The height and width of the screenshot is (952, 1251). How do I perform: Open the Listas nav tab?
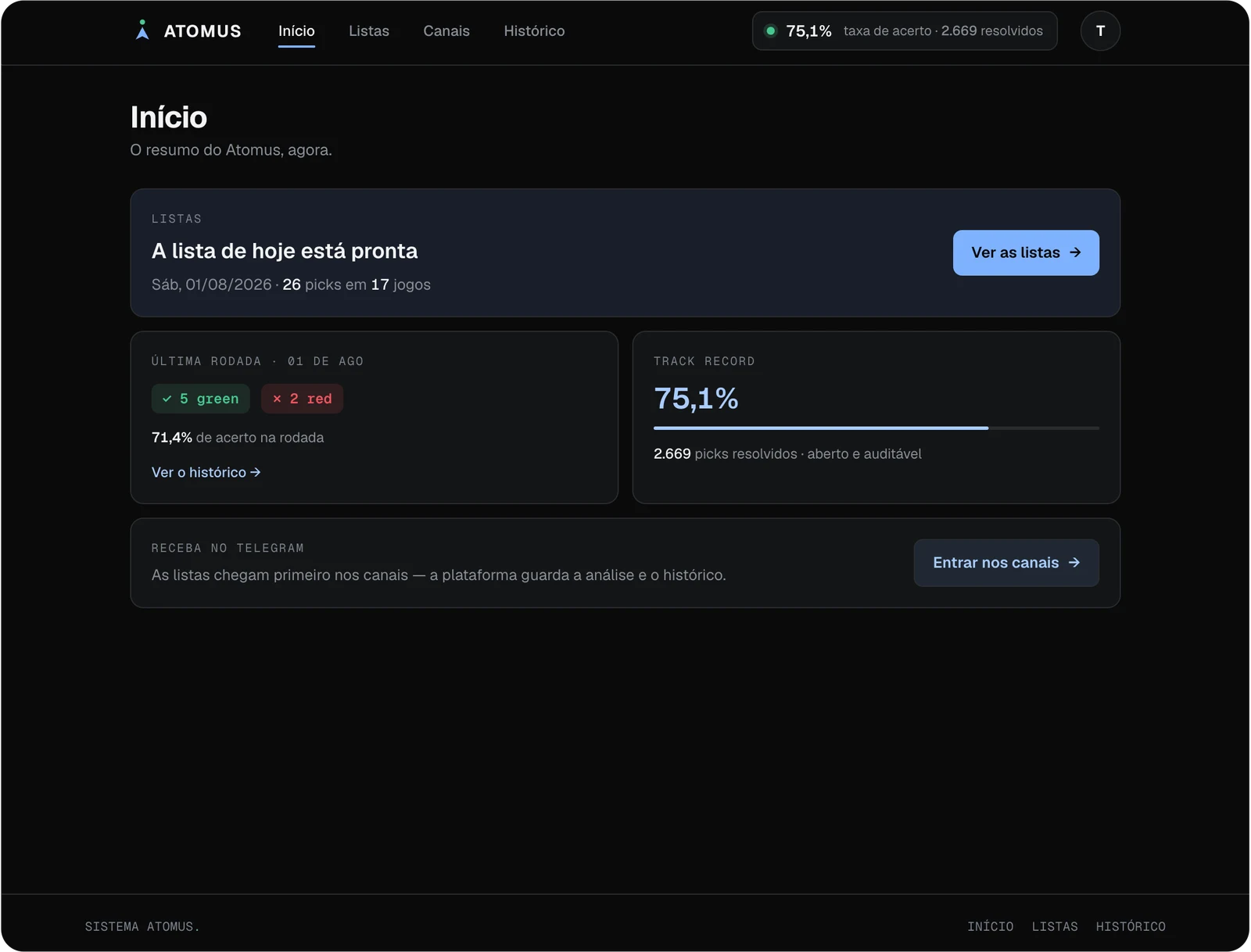tap(369, 31)
